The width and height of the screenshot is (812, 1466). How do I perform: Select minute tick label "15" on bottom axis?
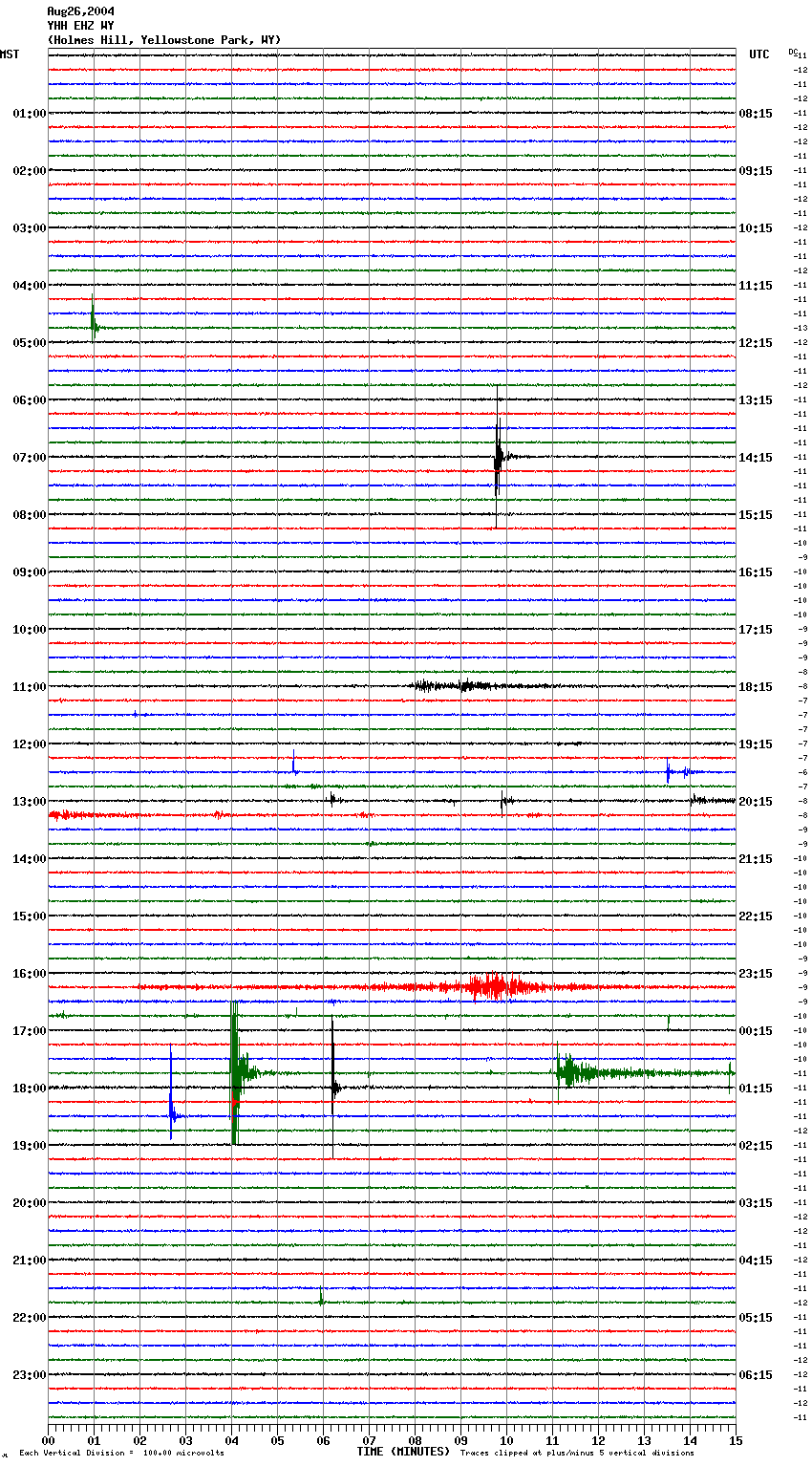tap(736, 1440)
